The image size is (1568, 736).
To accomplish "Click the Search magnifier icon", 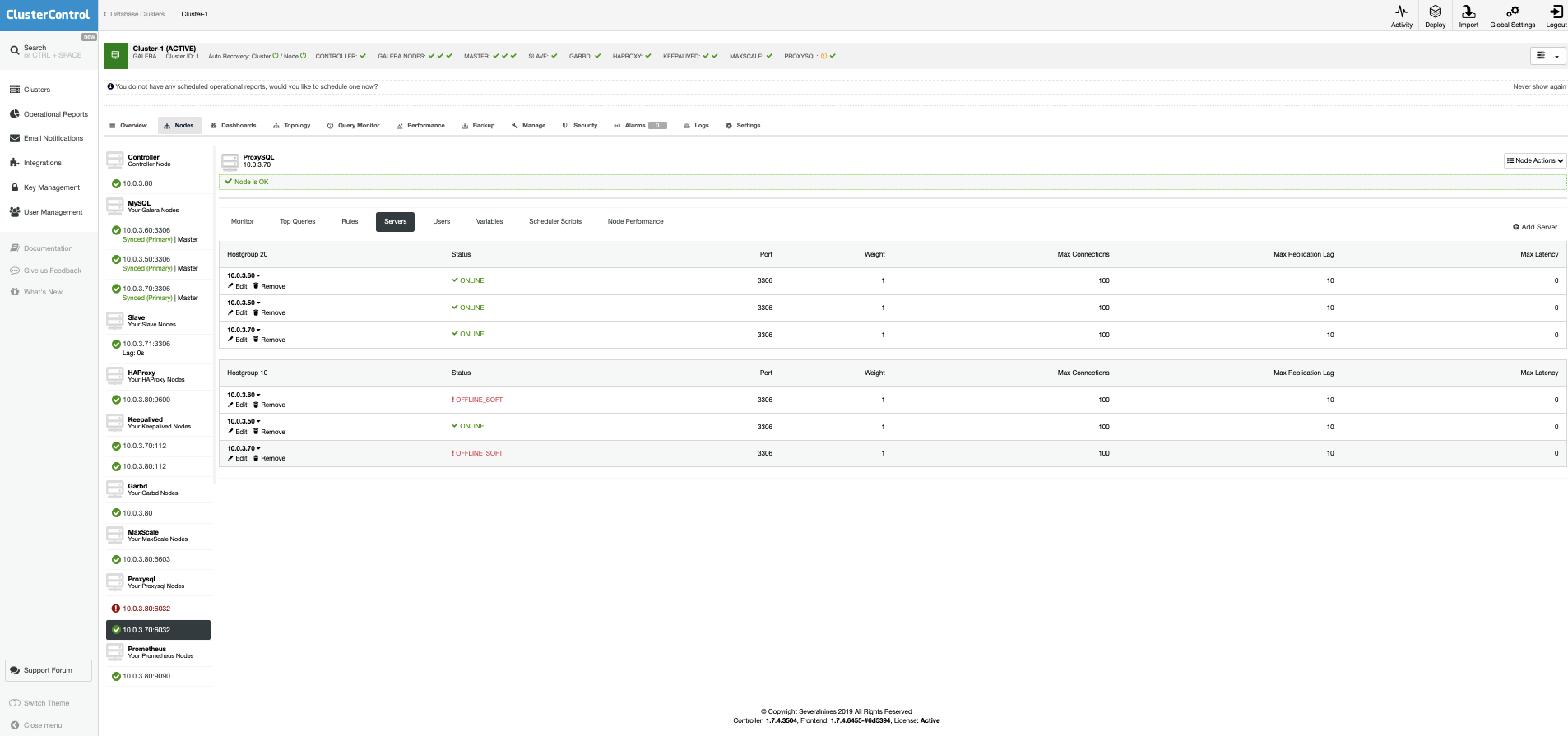I will coord(15,51).
